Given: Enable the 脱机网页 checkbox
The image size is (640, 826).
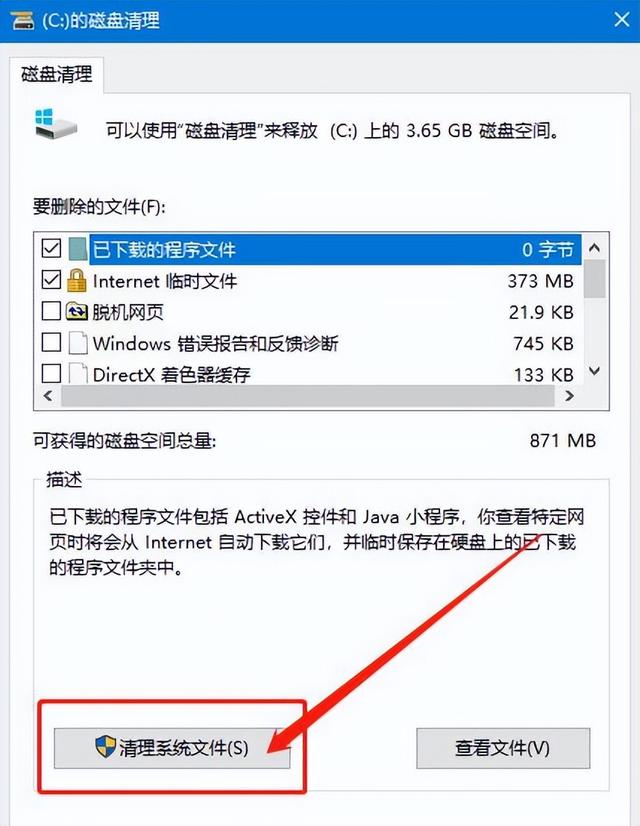Looking at the screenshot, I should tap(51, 311).
